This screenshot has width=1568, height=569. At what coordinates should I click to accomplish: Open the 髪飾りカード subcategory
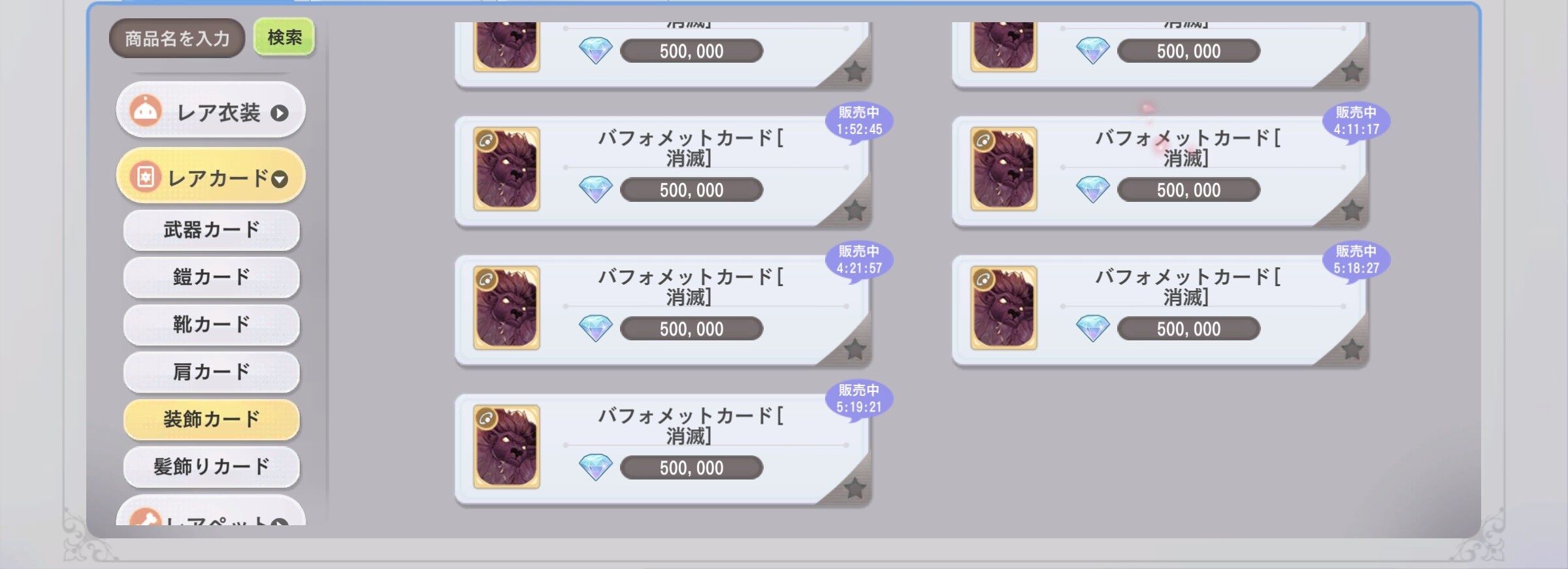pyautogui.click(x=211, y=466)
